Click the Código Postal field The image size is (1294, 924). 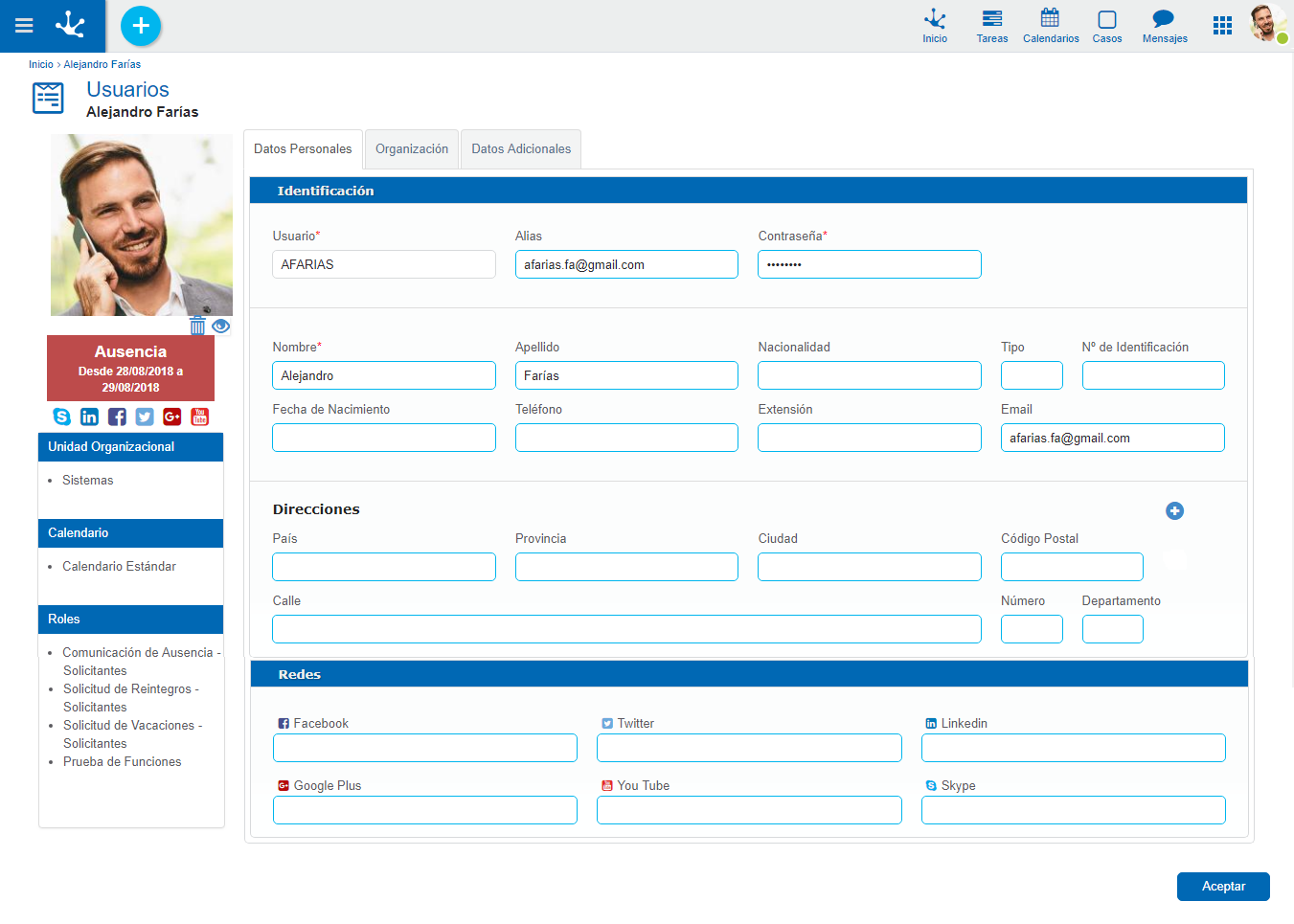click(1072, 567)
